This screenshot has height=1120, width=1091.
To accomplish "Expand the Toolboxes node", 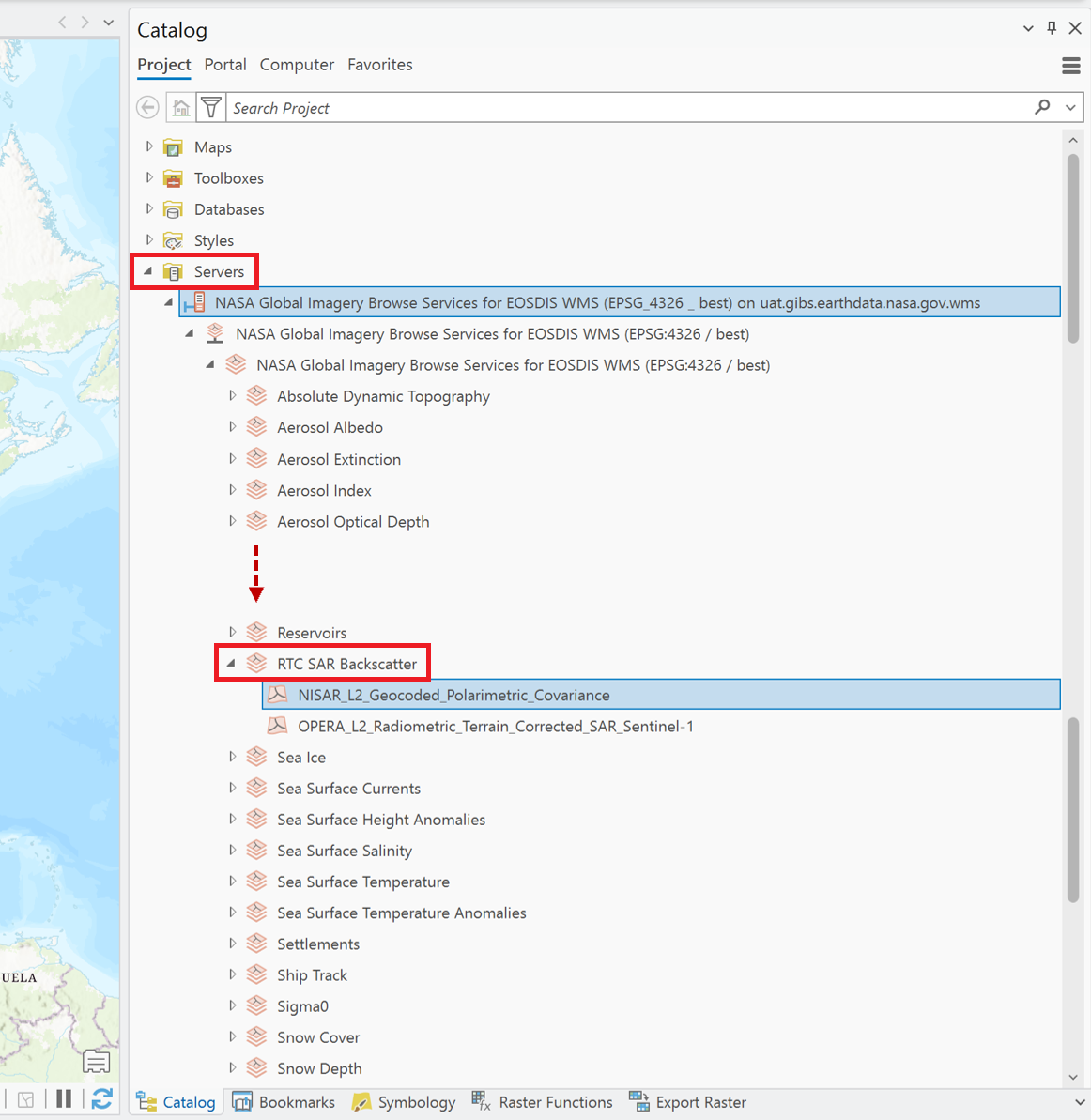I will 149,177.
